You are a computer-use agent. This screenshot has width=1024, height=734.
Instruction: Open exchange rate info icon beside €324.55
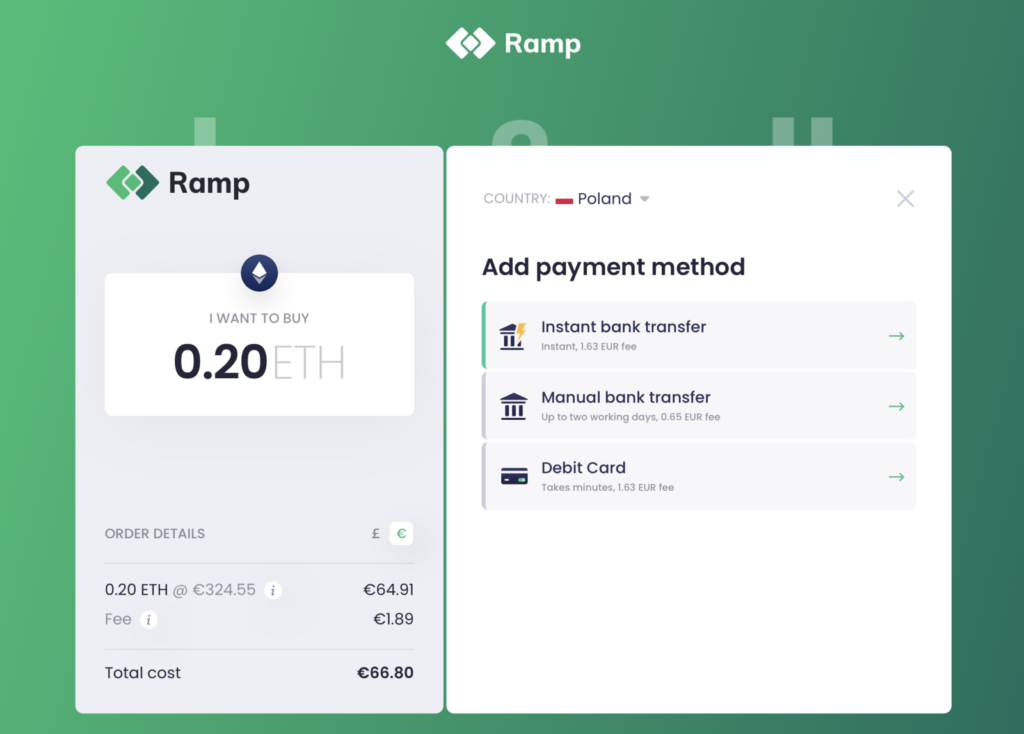[x=273, y=590]
